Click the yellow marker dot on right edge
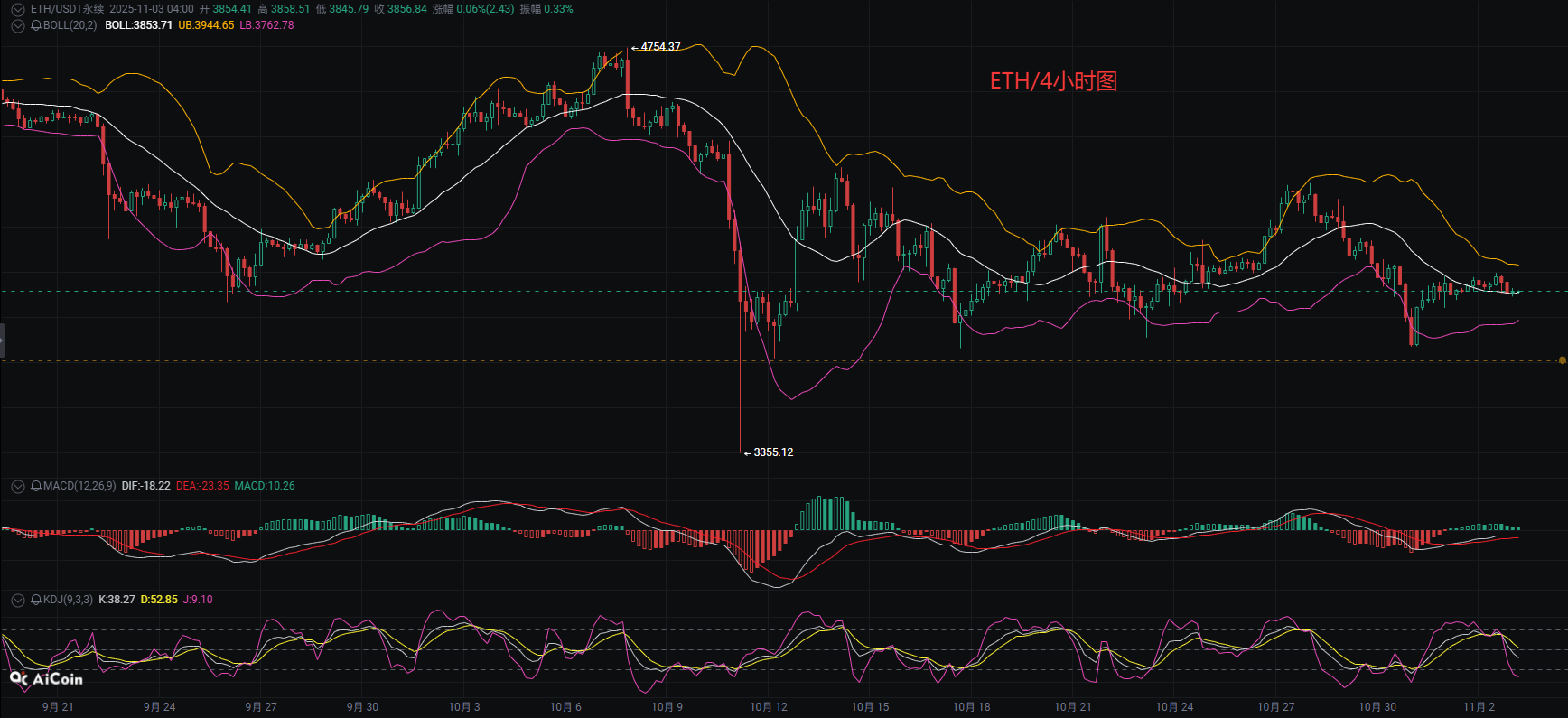This screenshot has width=1568, height=718. click(x=1562, y=360)
